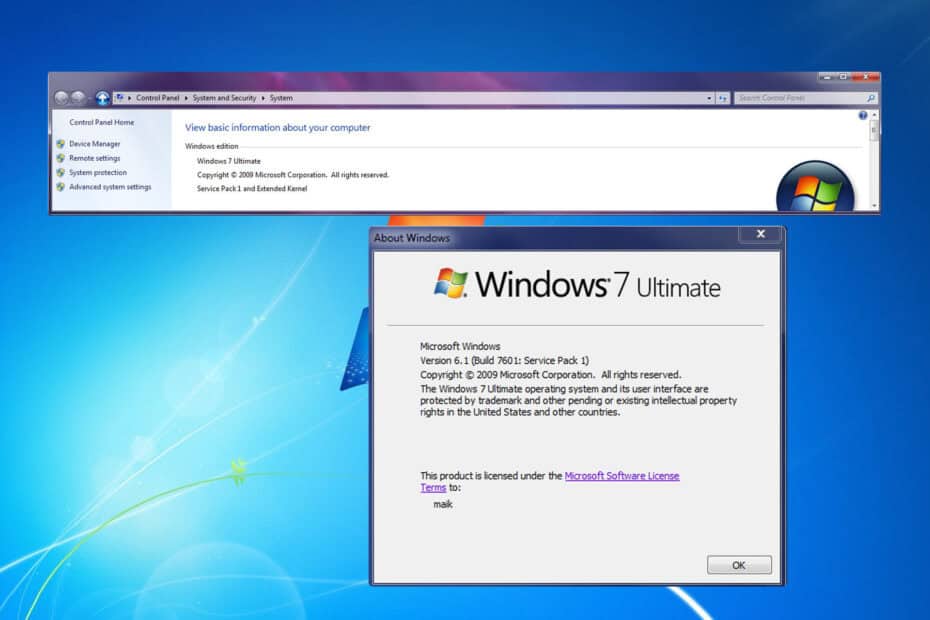Click the Control Panel icon in the address bar
This screenshot has height=620, width=930.
click(120, 98)
